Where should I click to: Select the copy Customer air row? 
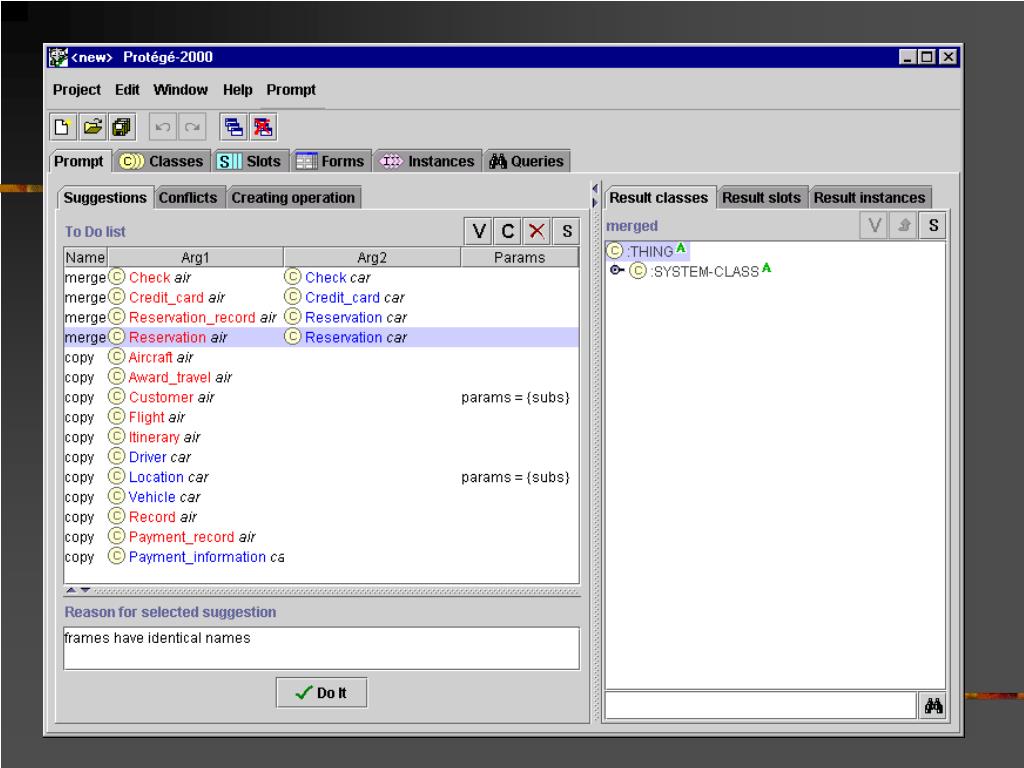tap(321, 397)
